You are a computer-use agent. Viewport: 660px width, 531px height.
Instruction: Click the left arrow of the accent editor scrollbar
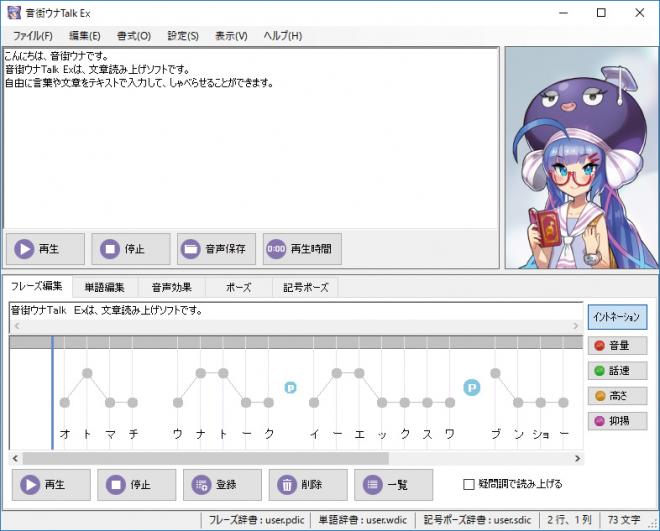point(16,459)
